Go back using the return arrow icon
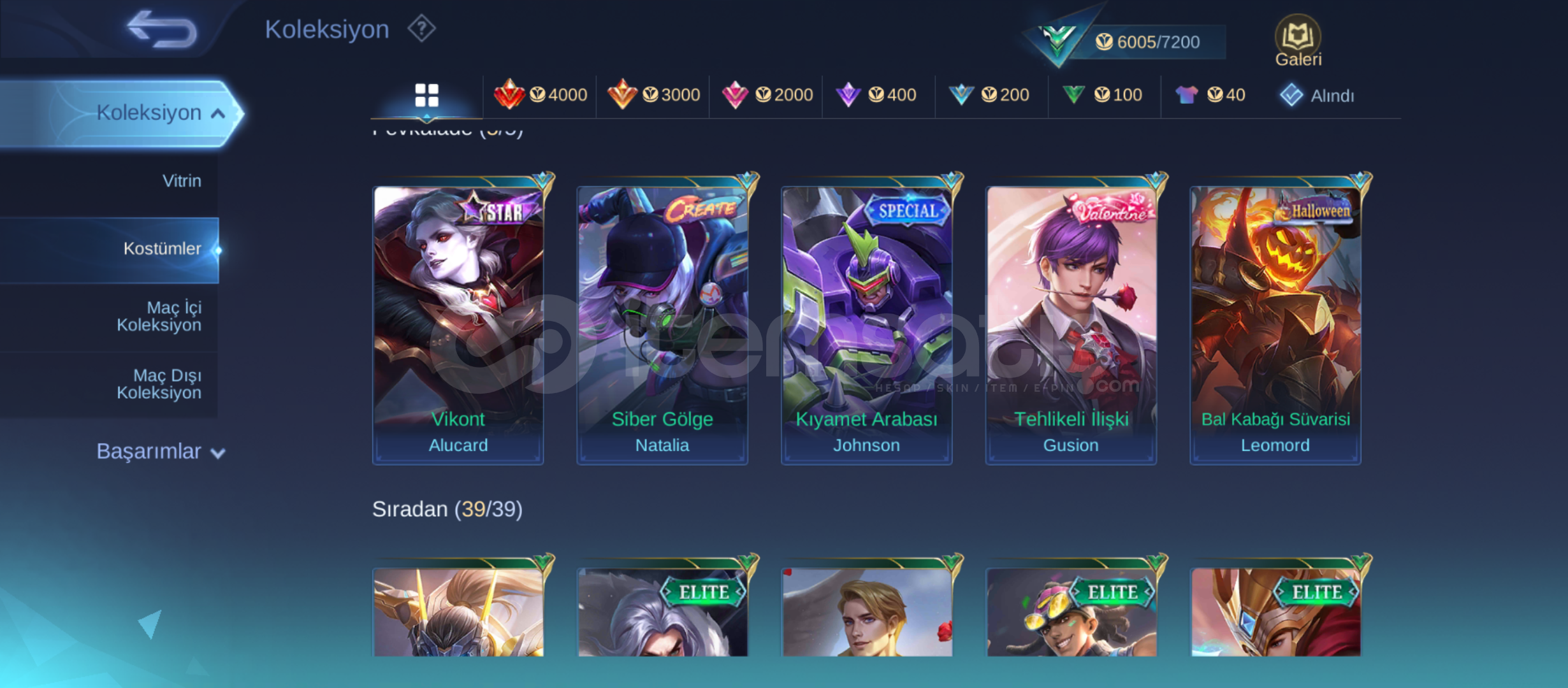Image resolution: width=1568 pixels, height=688 pixels. (x=162, y=29)
